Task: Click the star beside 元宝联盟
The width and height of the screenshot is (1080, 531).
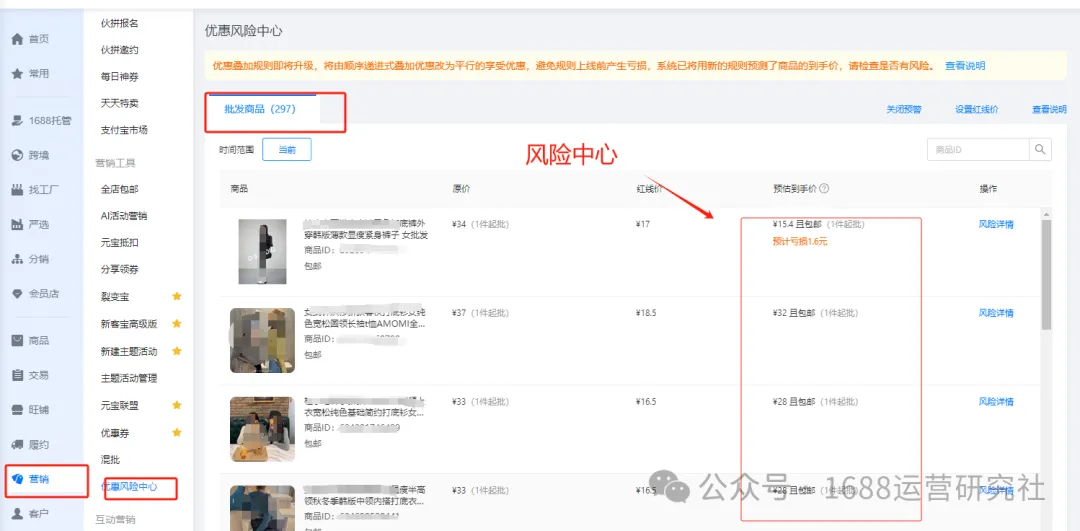Action: [x=176, y=405]
